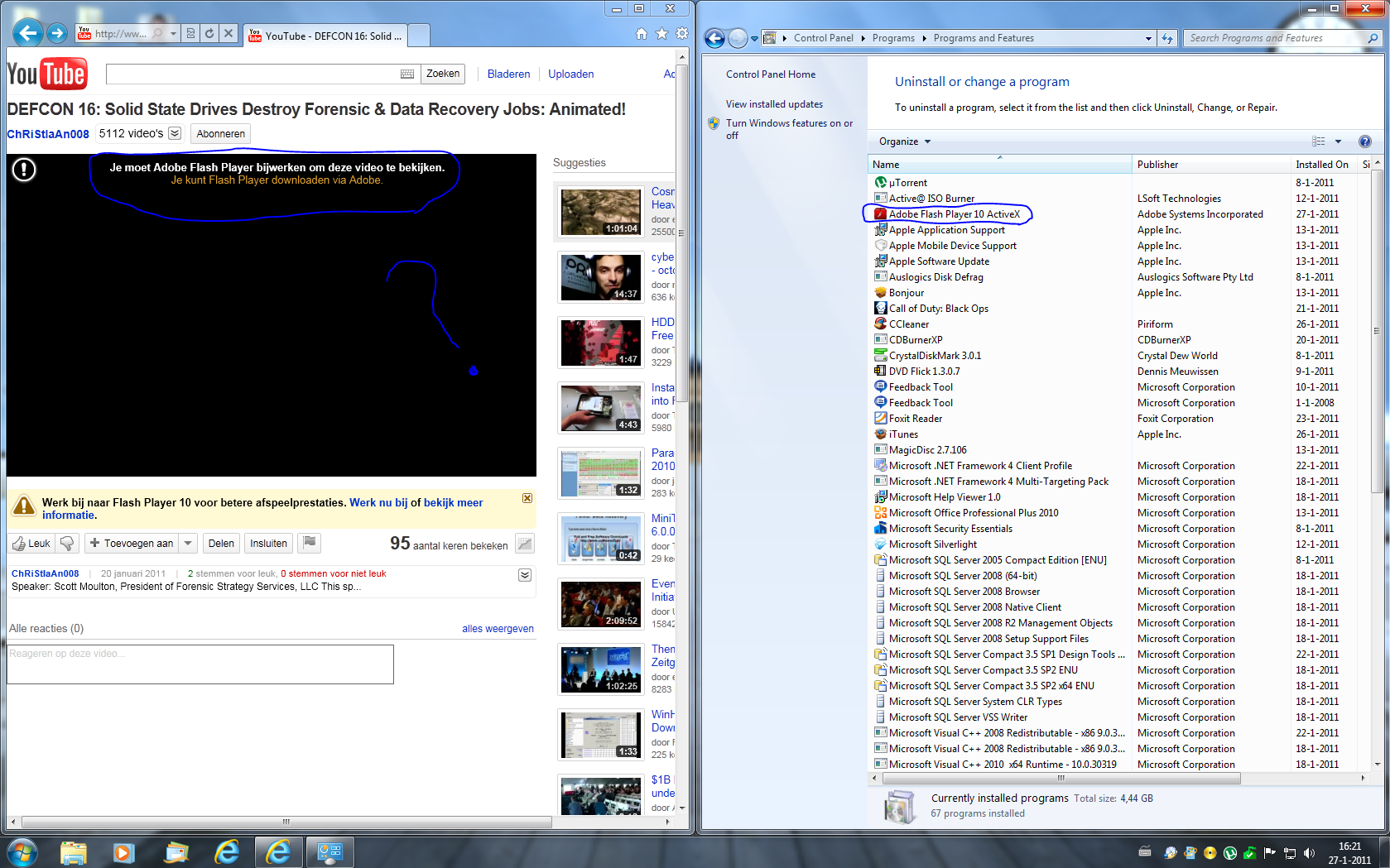Open the Toevoegen aan dropdown arrow
This screenshot has height=868, width=1390.
[188, 544]
